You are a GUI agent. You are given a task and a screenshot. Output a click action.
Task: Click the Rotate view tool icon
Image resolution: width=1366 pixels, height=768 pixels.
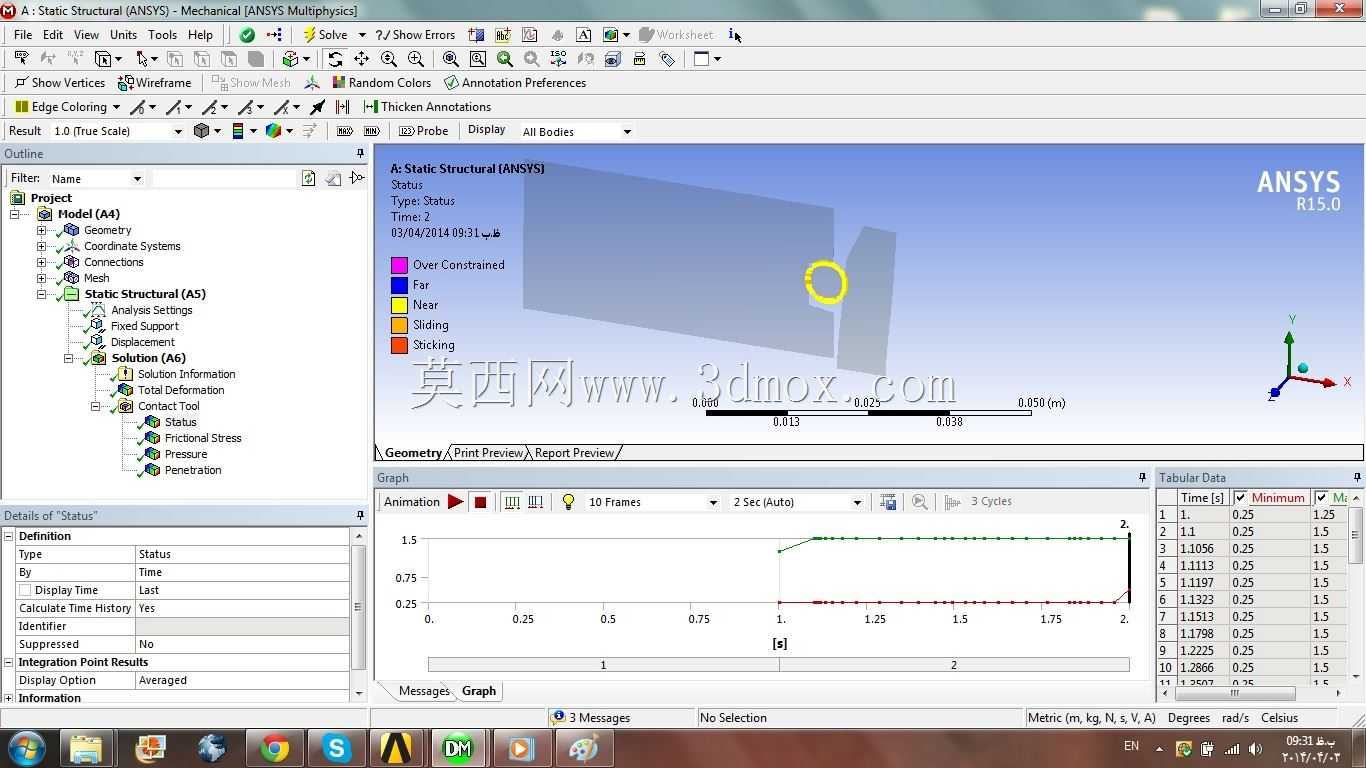tap(335, 59)
